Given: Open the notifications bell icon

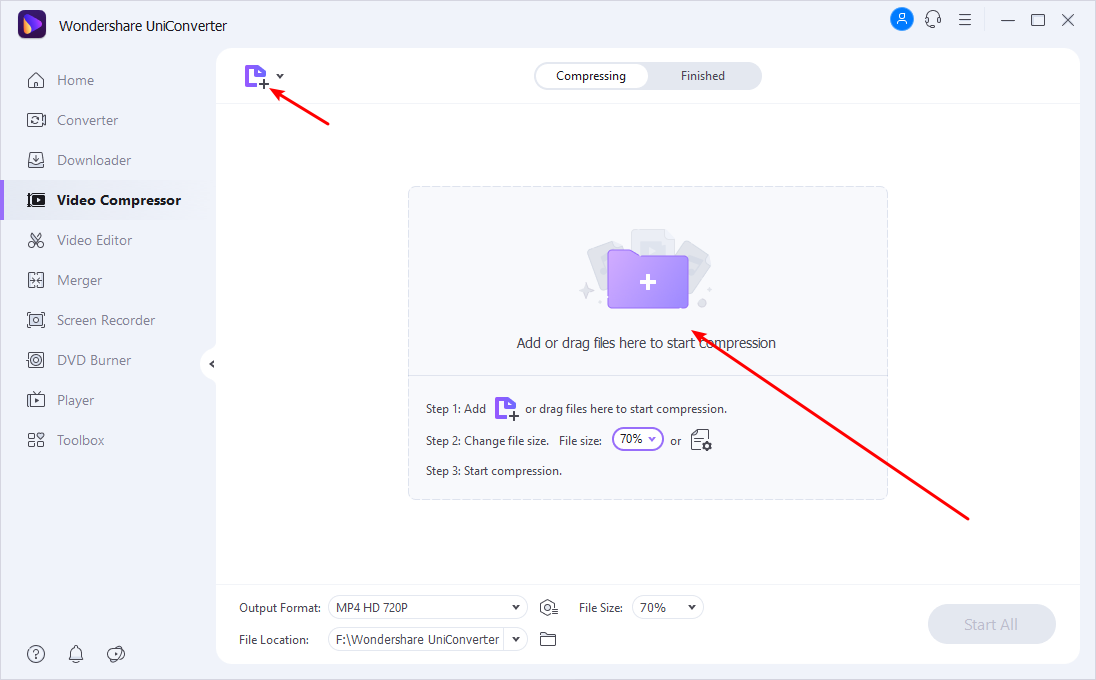Looking at the screenshot, I should point(76,654).
